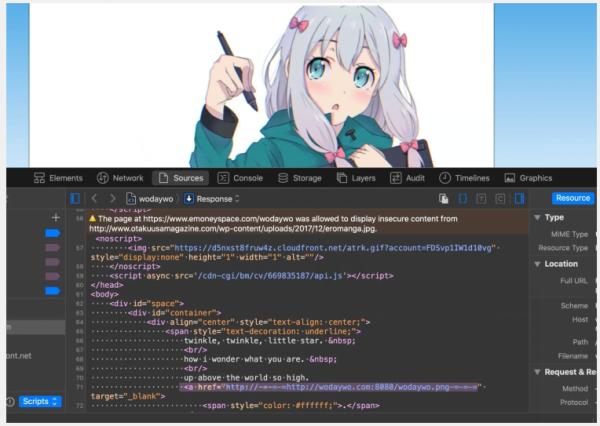
Task: Open the Audit tab
Action: click(x=407, y=178)
